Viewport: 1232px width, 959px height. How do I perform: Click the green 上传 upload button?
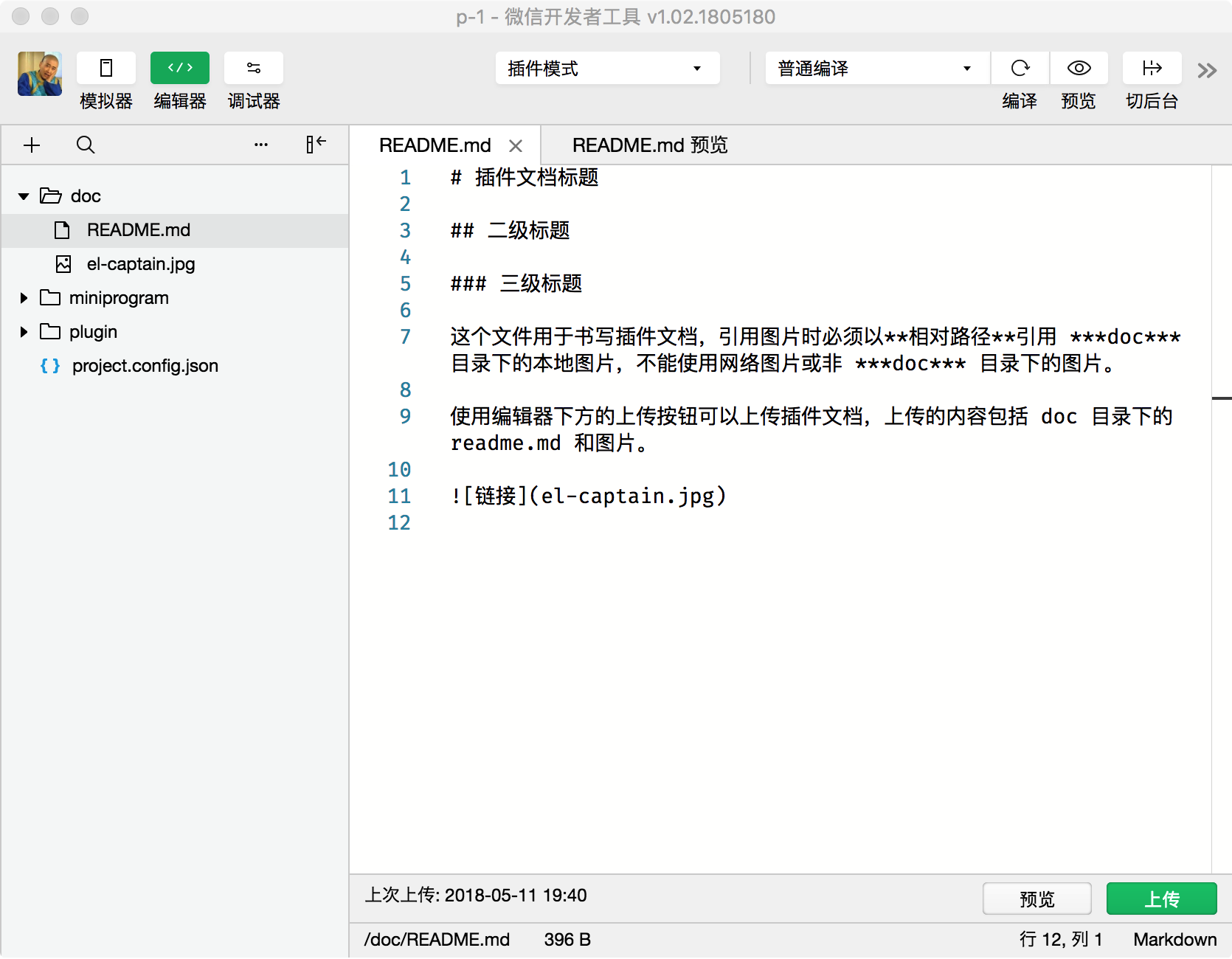pyautogui.click(x=1161, y=899)
